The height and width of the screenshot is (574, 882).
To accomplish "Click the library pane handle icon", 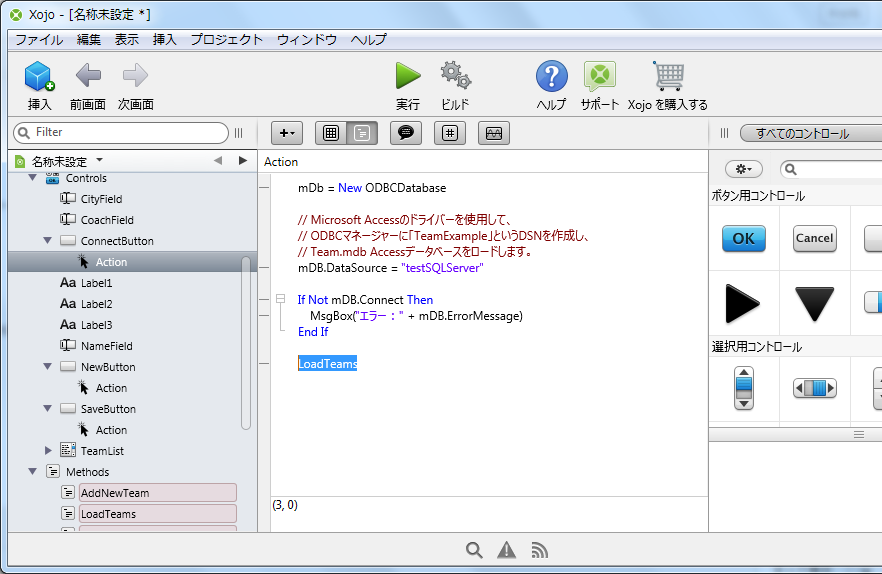I will [x=724, y=133].
